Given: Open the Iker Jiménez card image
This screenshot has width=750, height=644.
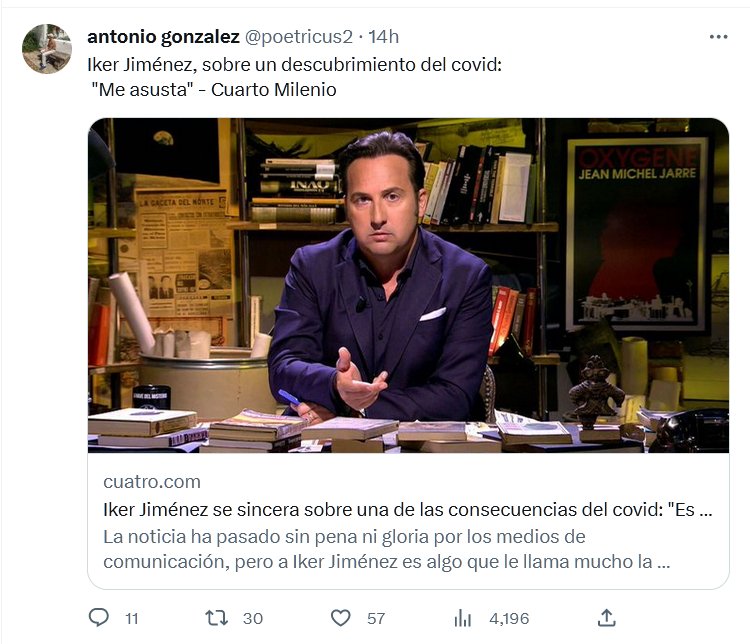Looking at the screenshot, I should 408,285.
